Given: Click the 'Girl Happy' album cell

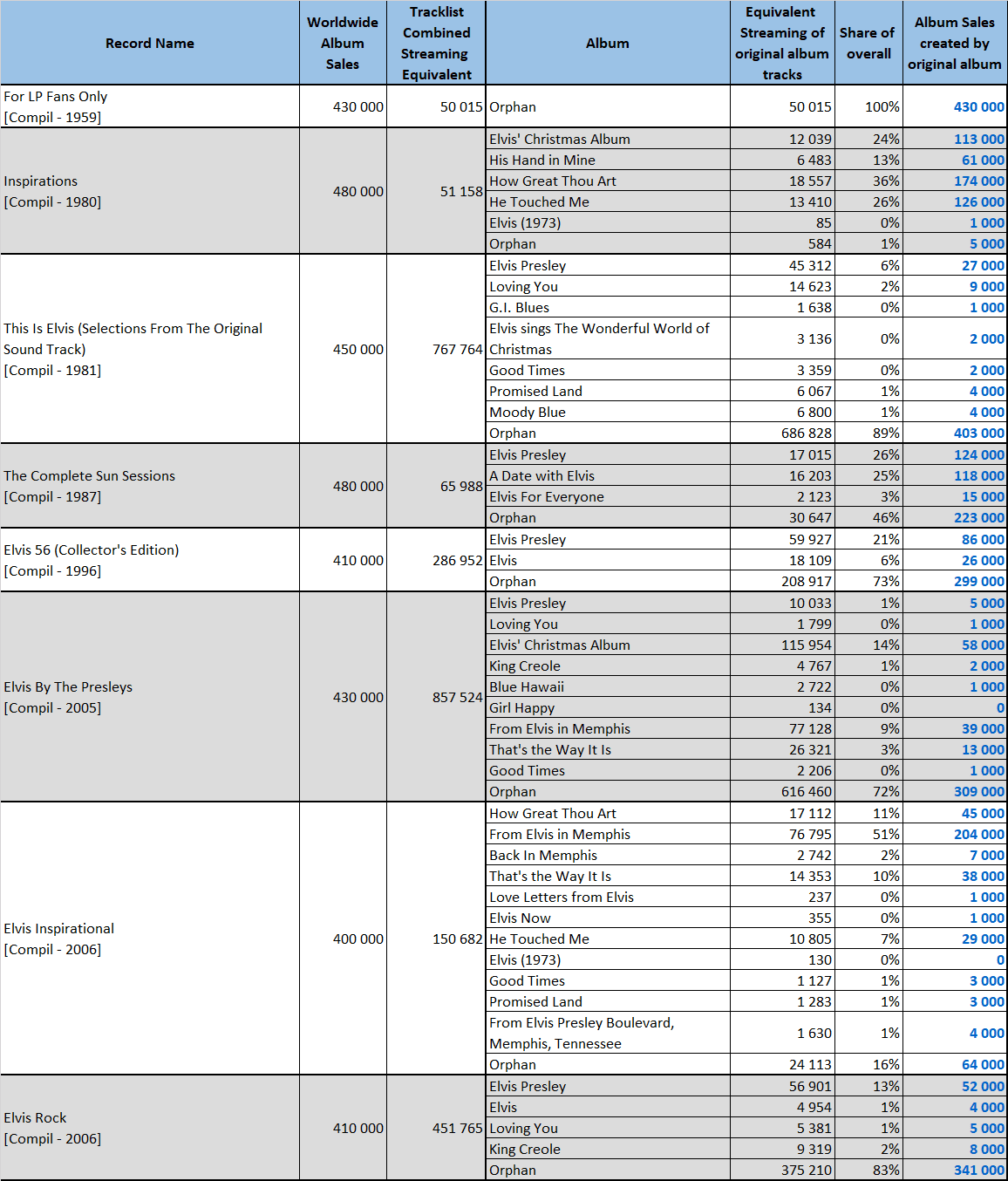Looking at the screenshot, I should 608,707.
